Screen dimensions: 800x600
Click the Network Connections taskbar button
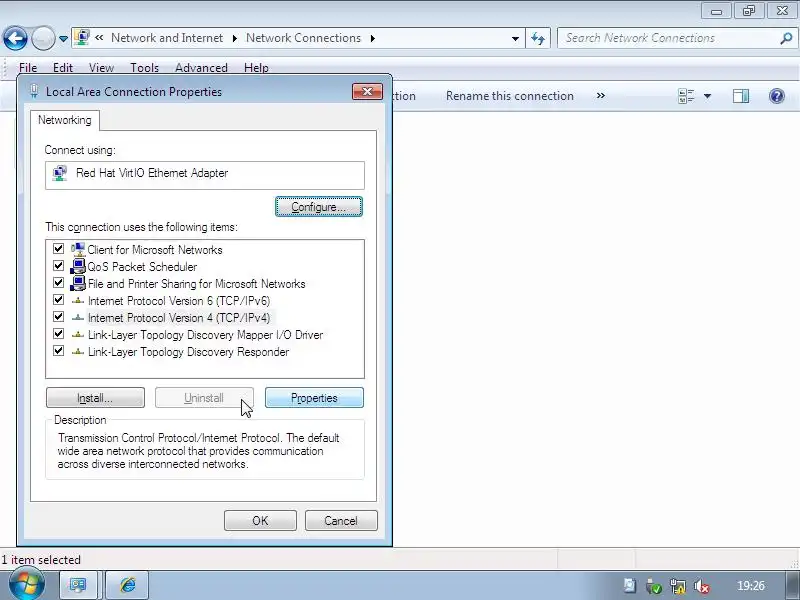(78, 585)
